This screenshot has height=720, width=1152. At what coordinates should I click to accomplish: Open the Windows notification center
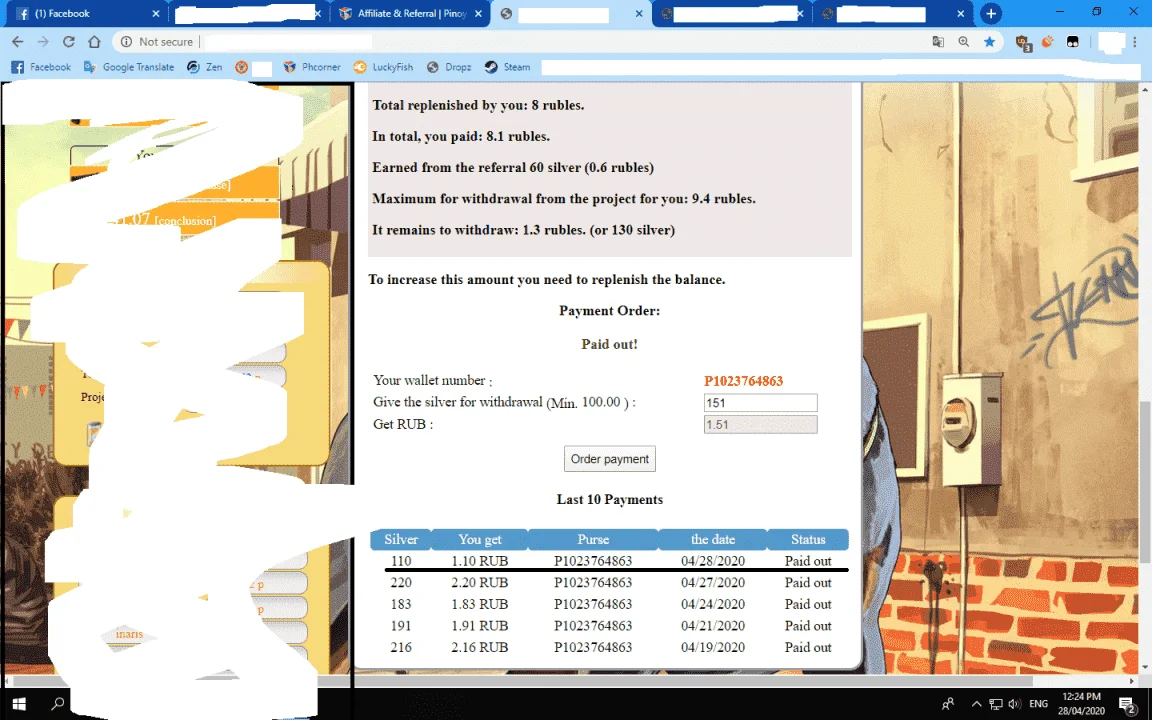(x=1128, y=705)
